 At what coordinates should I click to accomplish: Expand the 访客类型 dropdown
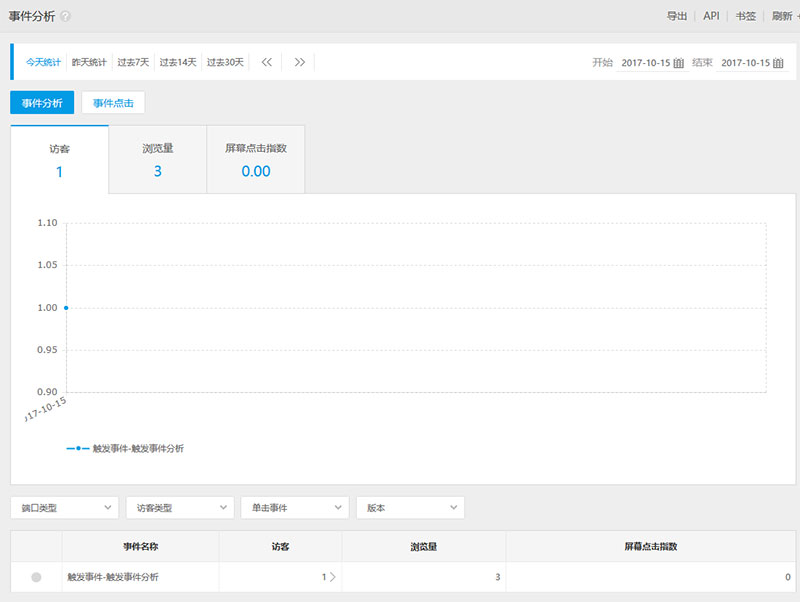tap(180, 508)
